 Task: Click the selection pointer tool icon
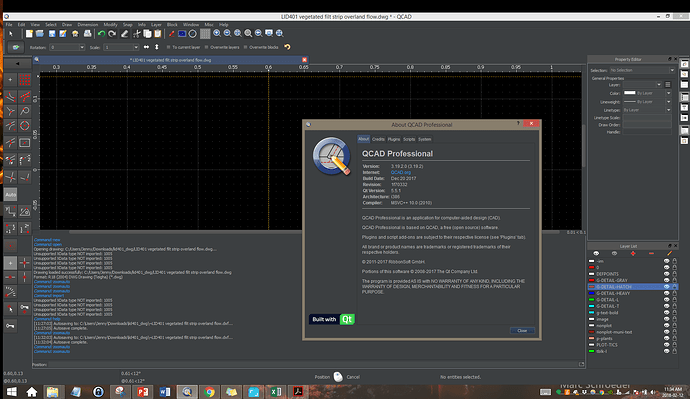[11, 33]
